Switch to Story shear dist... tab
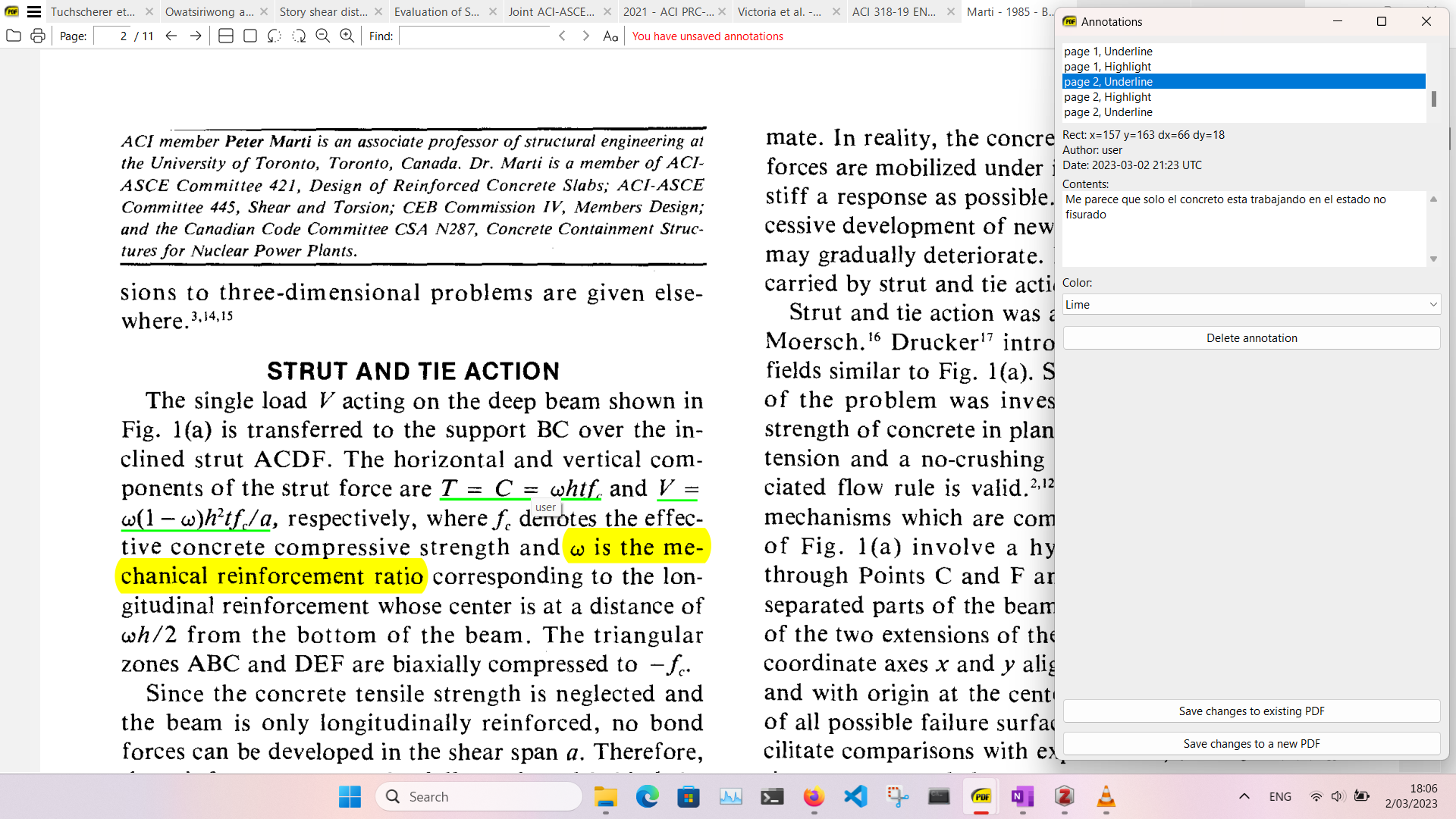The image size is (1456, 819). click(323, 11)
